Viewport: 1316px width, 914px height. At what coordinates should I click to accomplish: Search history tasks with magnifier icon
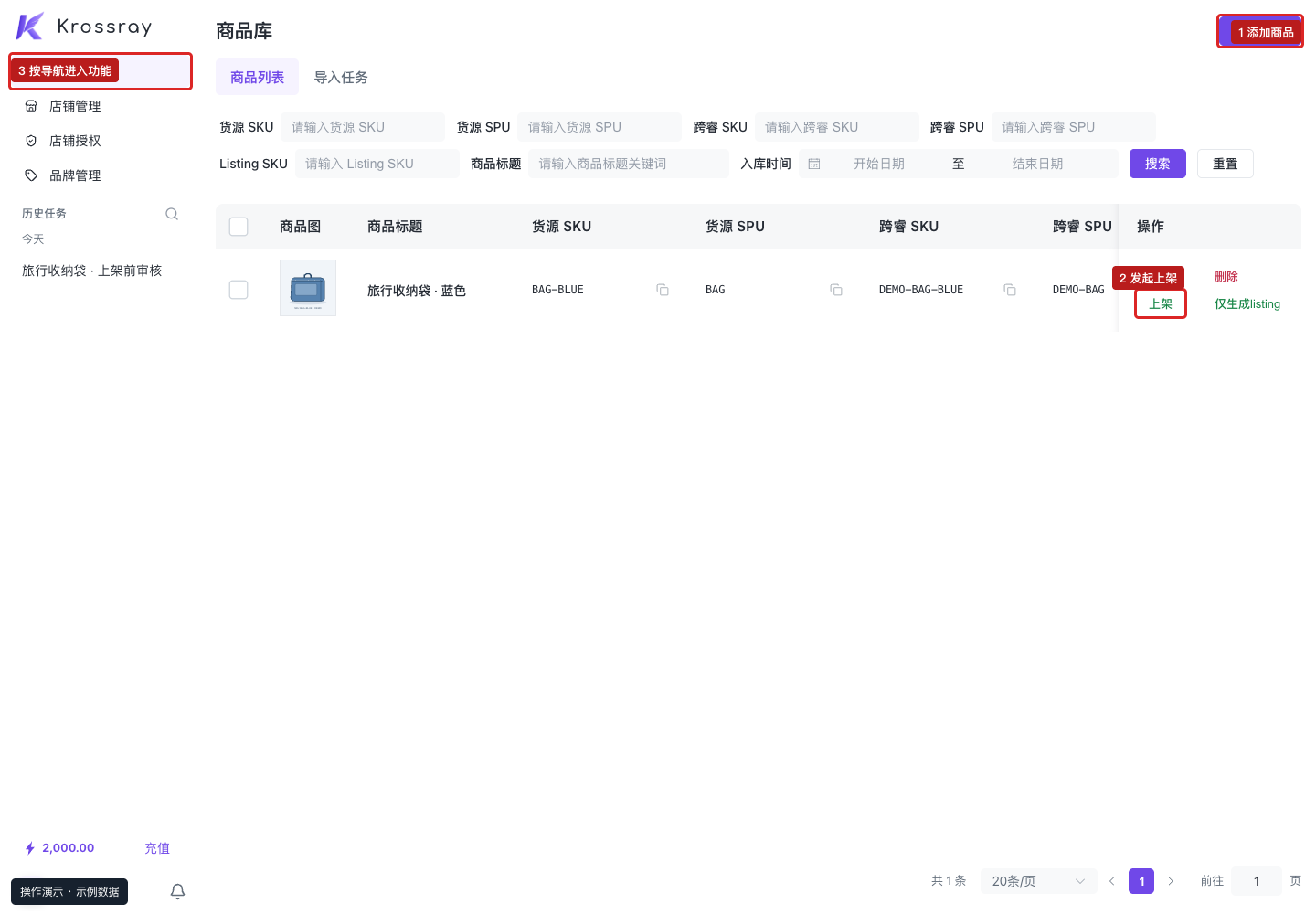[x=172, y=214]
